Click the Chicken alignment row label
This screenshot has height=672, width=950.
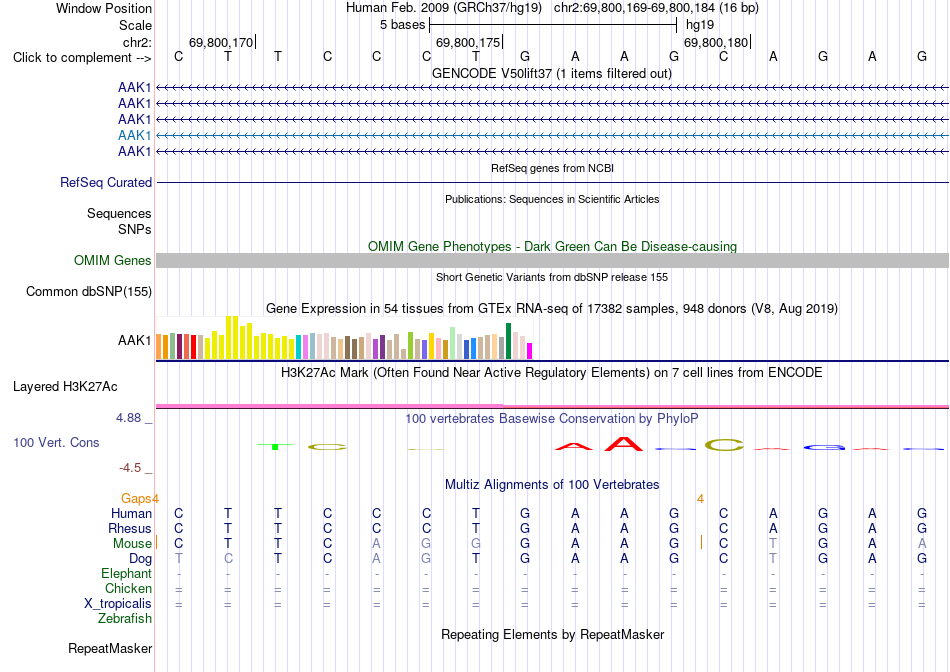tap(128, 588)
